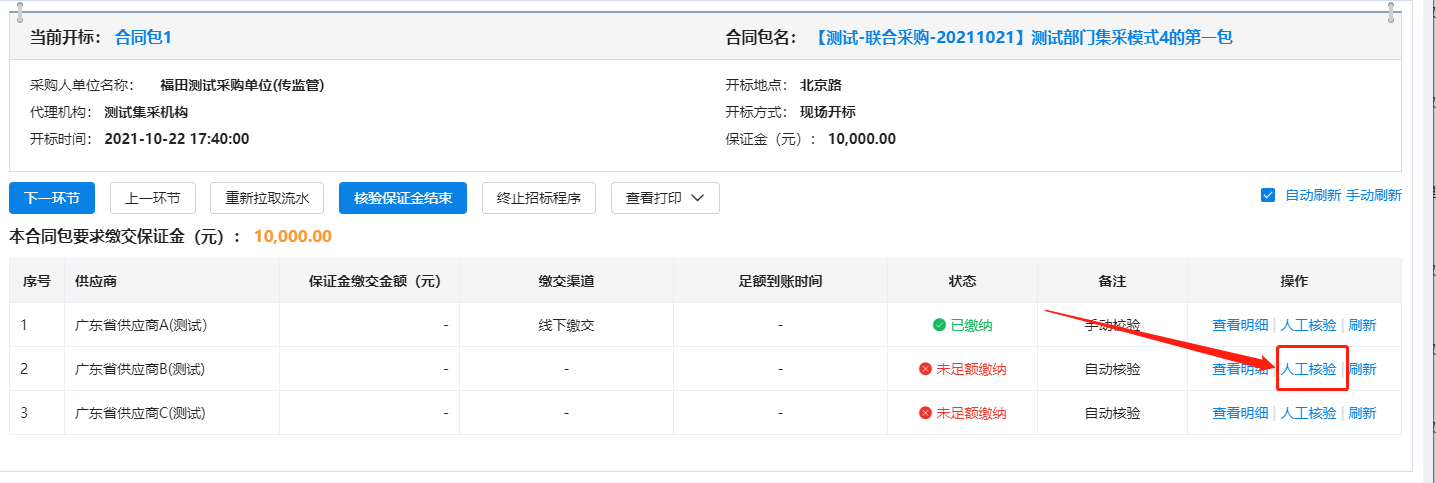The image size is (1436, 483).
Task: Toggle the 自动刷新 checkbox
Action: [1268, 196]
